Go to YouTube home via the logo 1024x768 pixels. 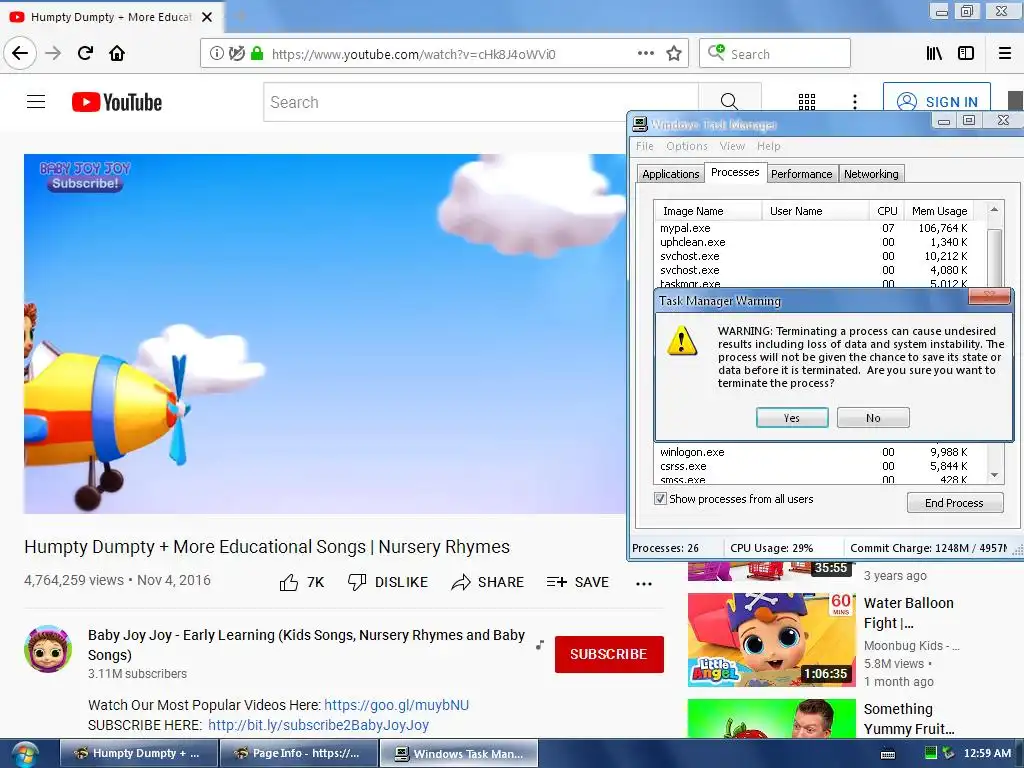tap(117, 102)
